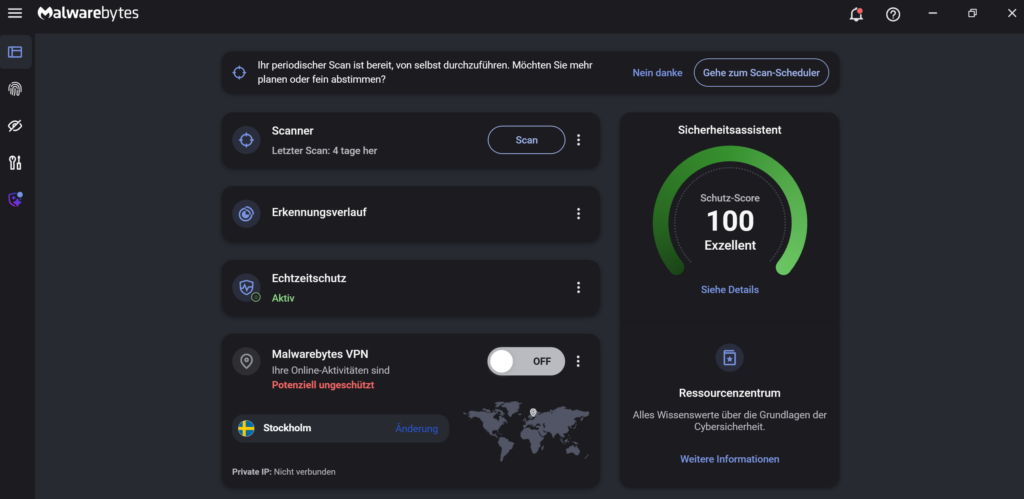Click the Resource Center bookmark icon

coord(729,357)
